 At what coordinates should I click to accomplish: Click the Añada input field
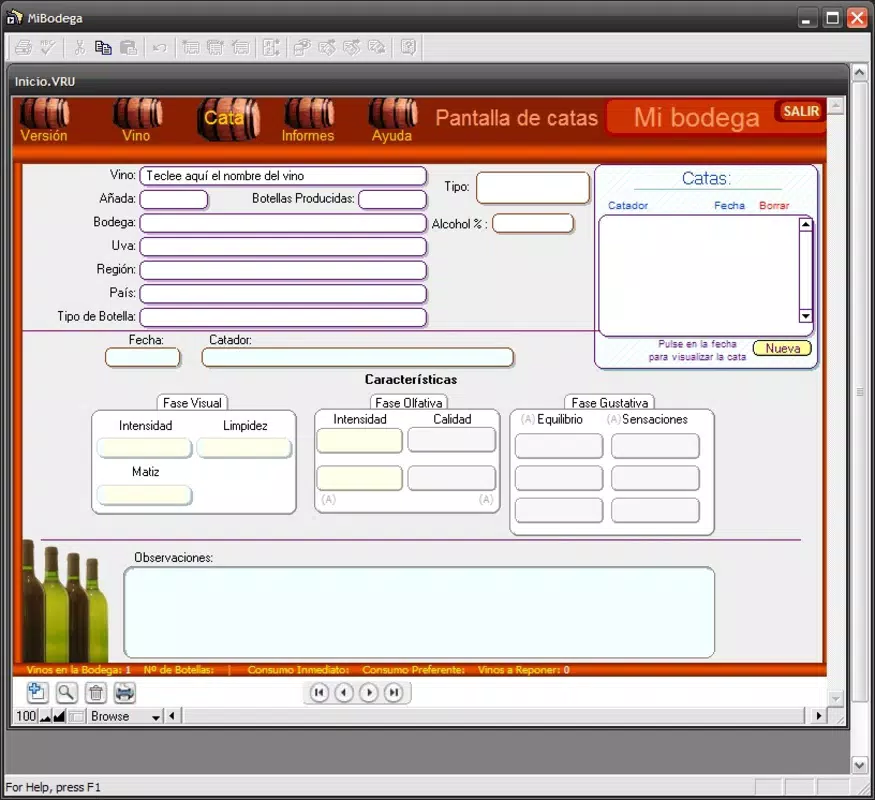174,199
